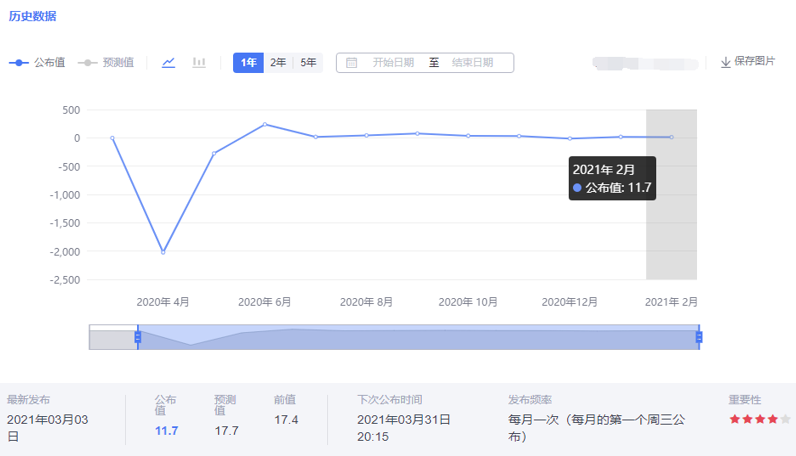Save chart via 保存图片 button
Viewport: 796px width, 456px height.
point(748,61)
